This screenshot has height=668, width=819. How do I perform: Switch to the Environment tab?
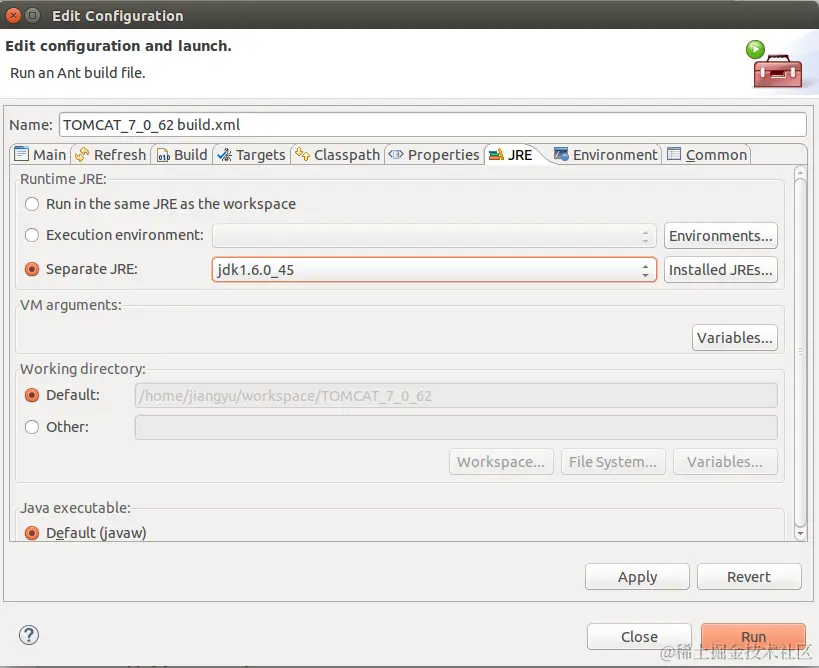[606, 155]
